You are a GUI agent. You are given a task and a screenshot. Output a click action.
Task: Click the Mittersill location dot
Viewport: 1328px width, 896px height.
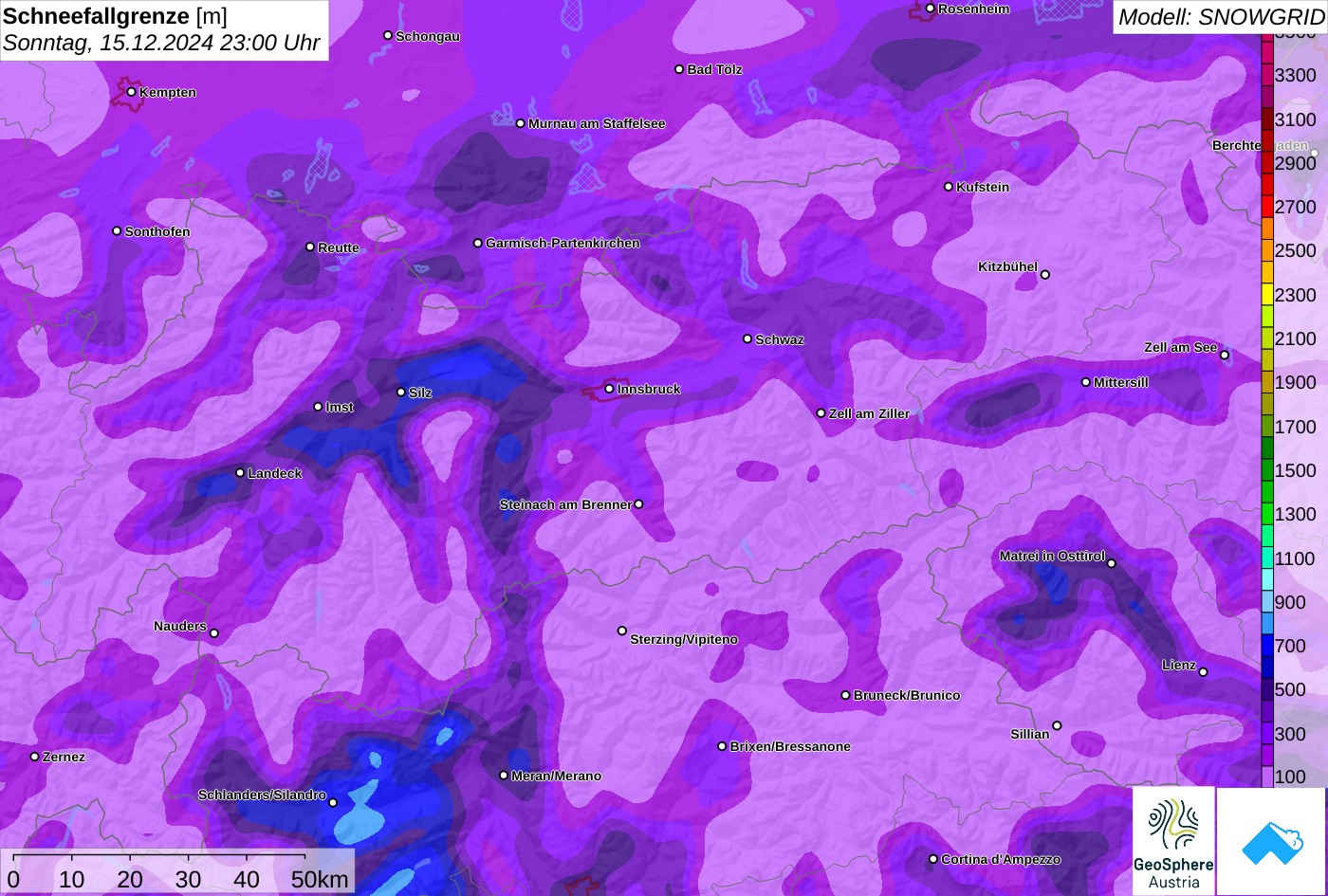point(1086,382)
